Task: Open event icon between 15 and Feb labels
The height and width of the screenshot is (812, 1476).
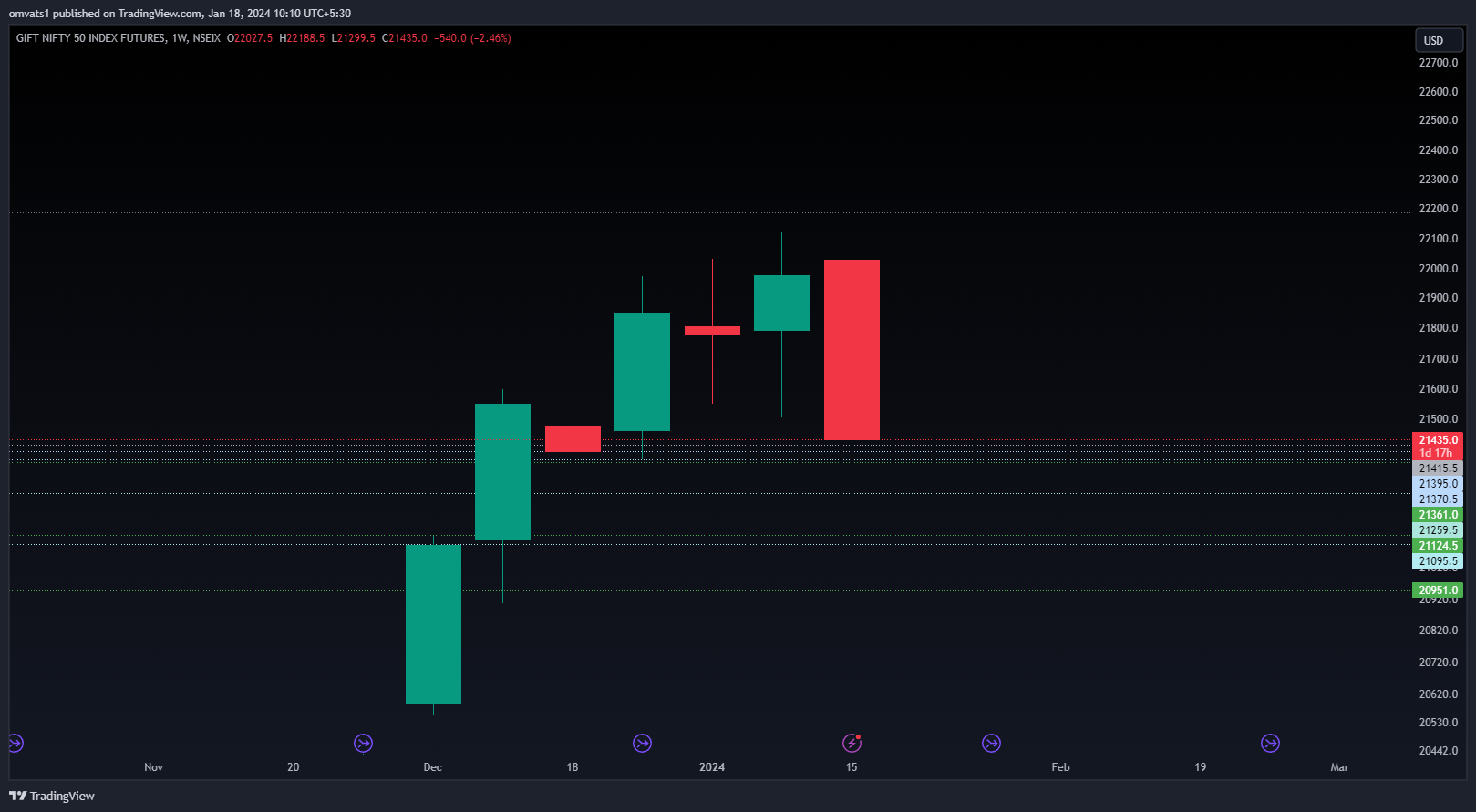Action: click(991, 744)
